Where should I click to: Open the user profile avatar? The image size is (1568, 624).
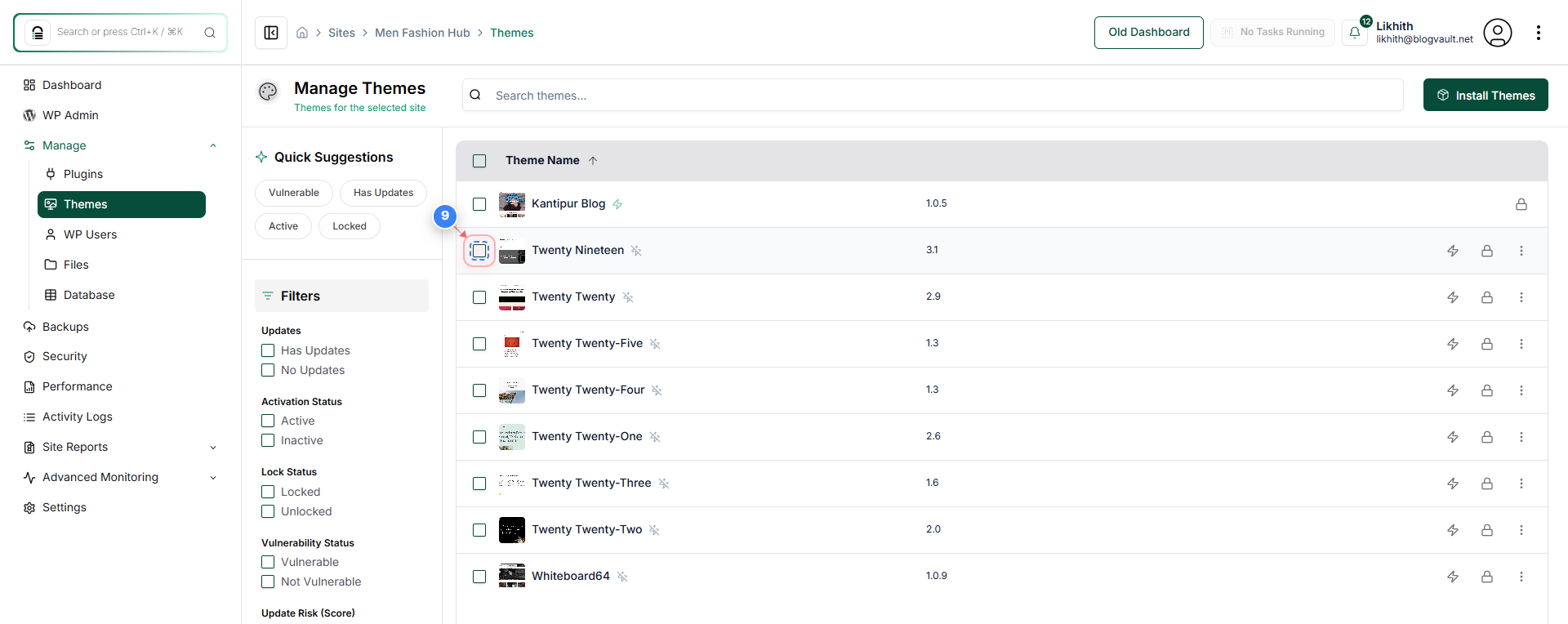point(1498,33)
